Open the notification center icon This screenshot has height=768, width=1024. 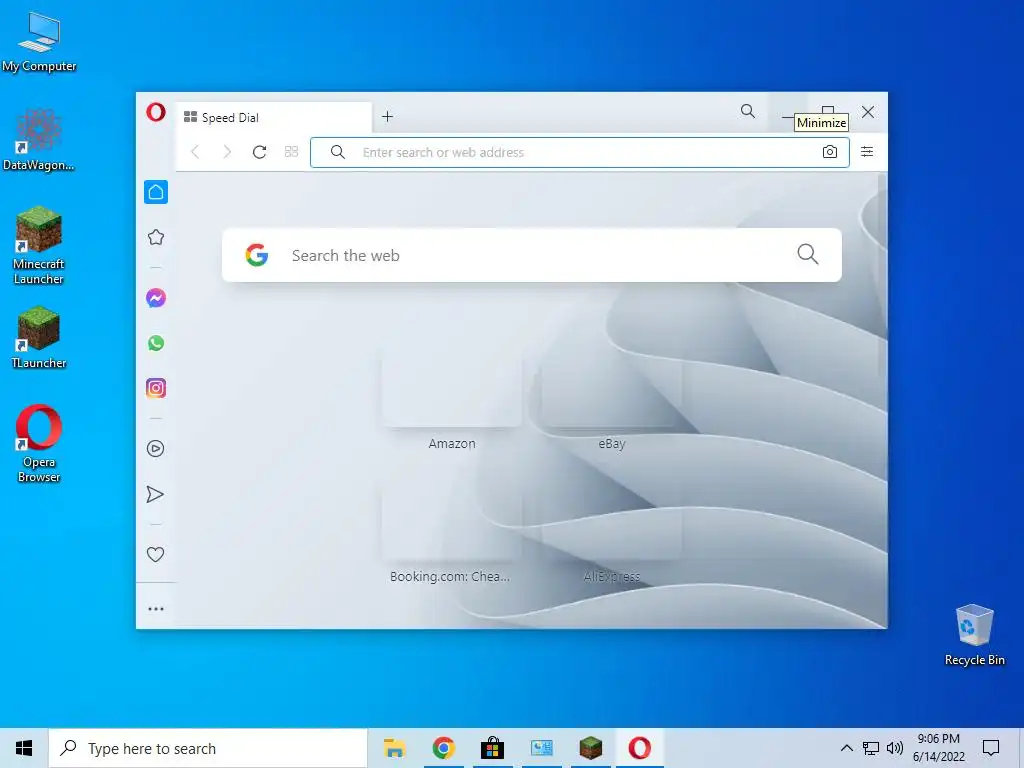[991, 748]
